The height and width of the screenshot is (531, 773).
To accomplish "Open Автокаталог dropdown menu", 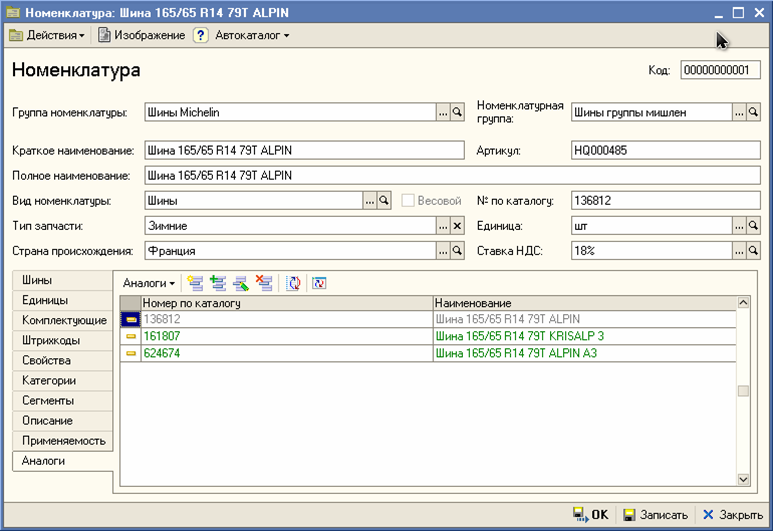I will tap(252, 35).
